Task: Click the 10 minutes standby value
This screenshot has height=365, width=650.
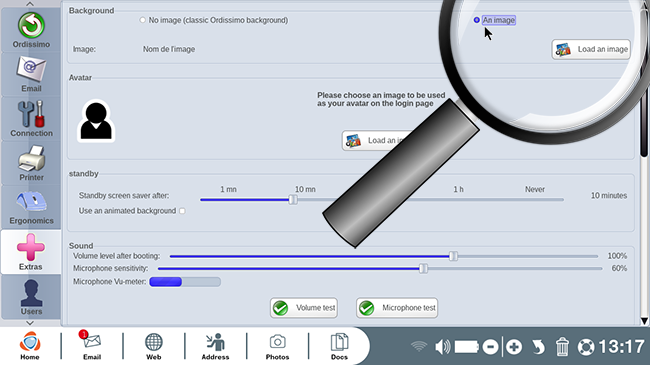Action: point(609,195)
